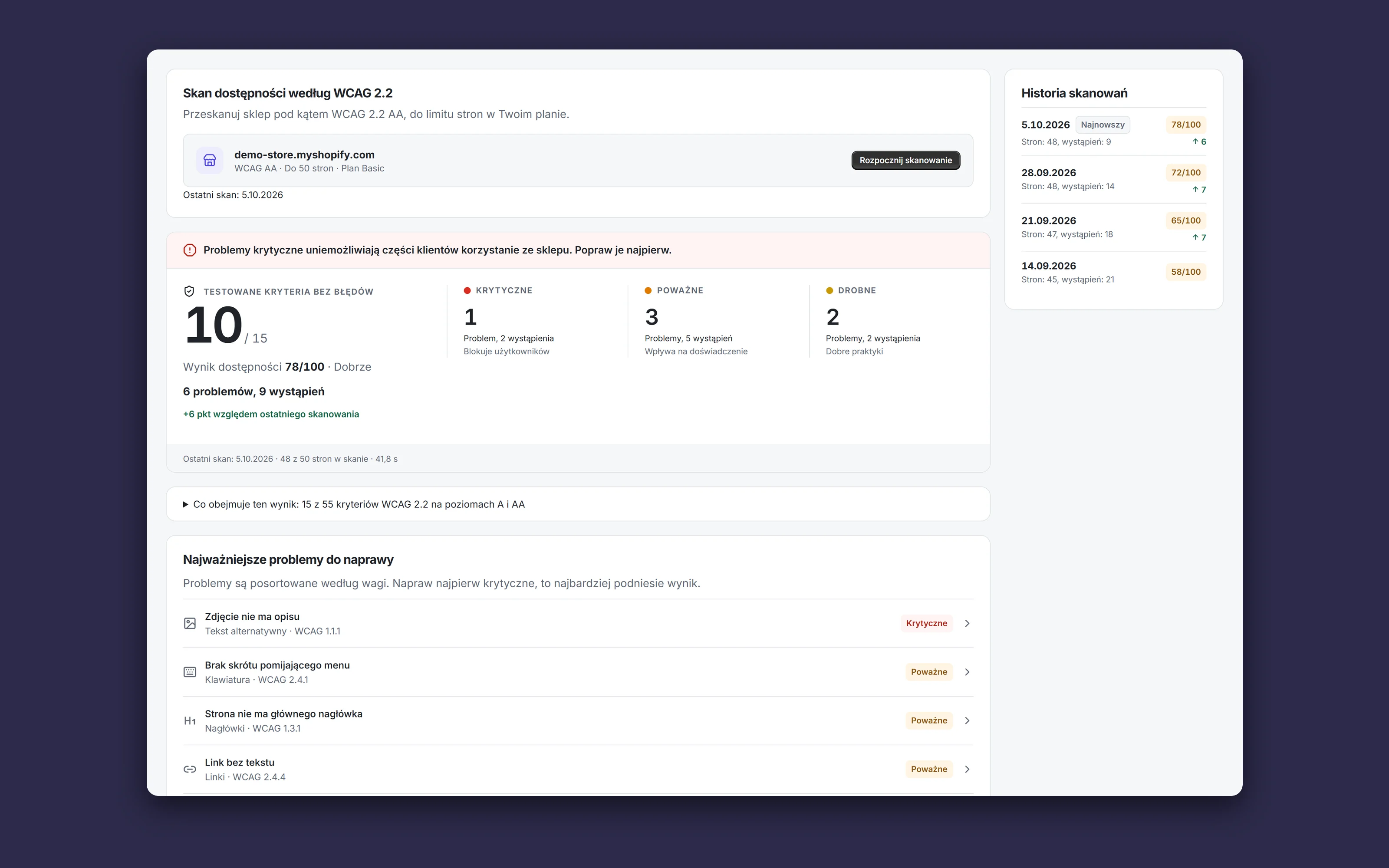Click the demo-store.myshopify.com store name
Image resolution: width=1389 pixels, height=868 pixels.
tap(304, 155)
